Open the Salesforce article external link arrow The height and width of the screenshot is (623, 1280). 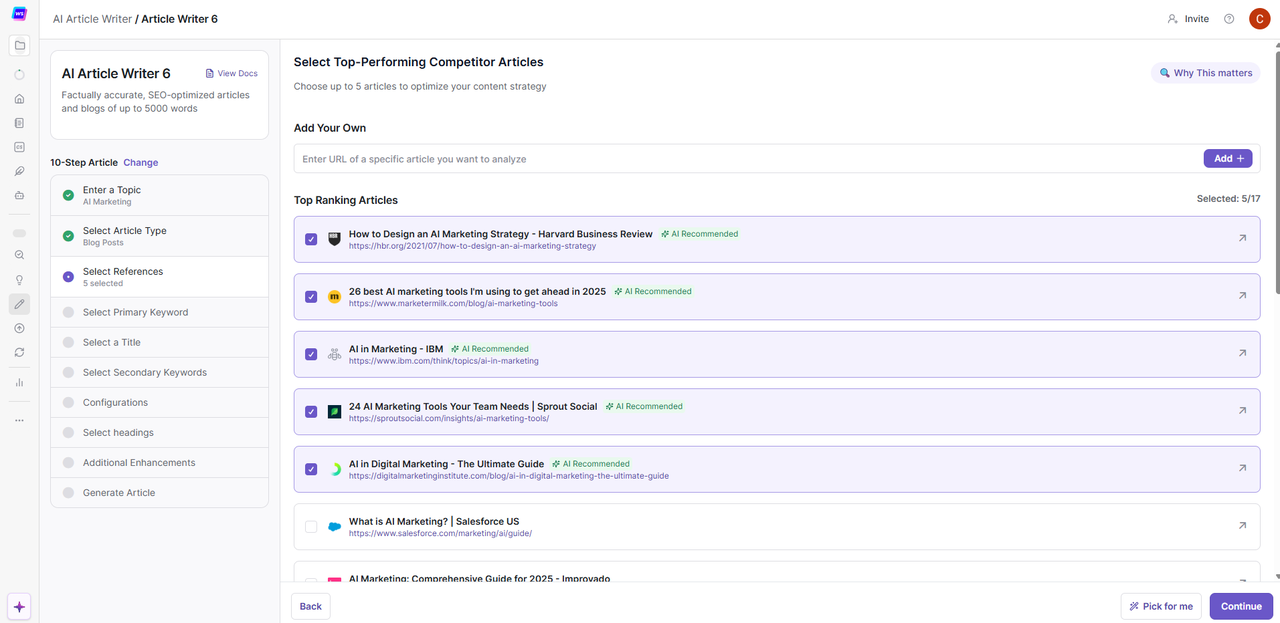1242,525
